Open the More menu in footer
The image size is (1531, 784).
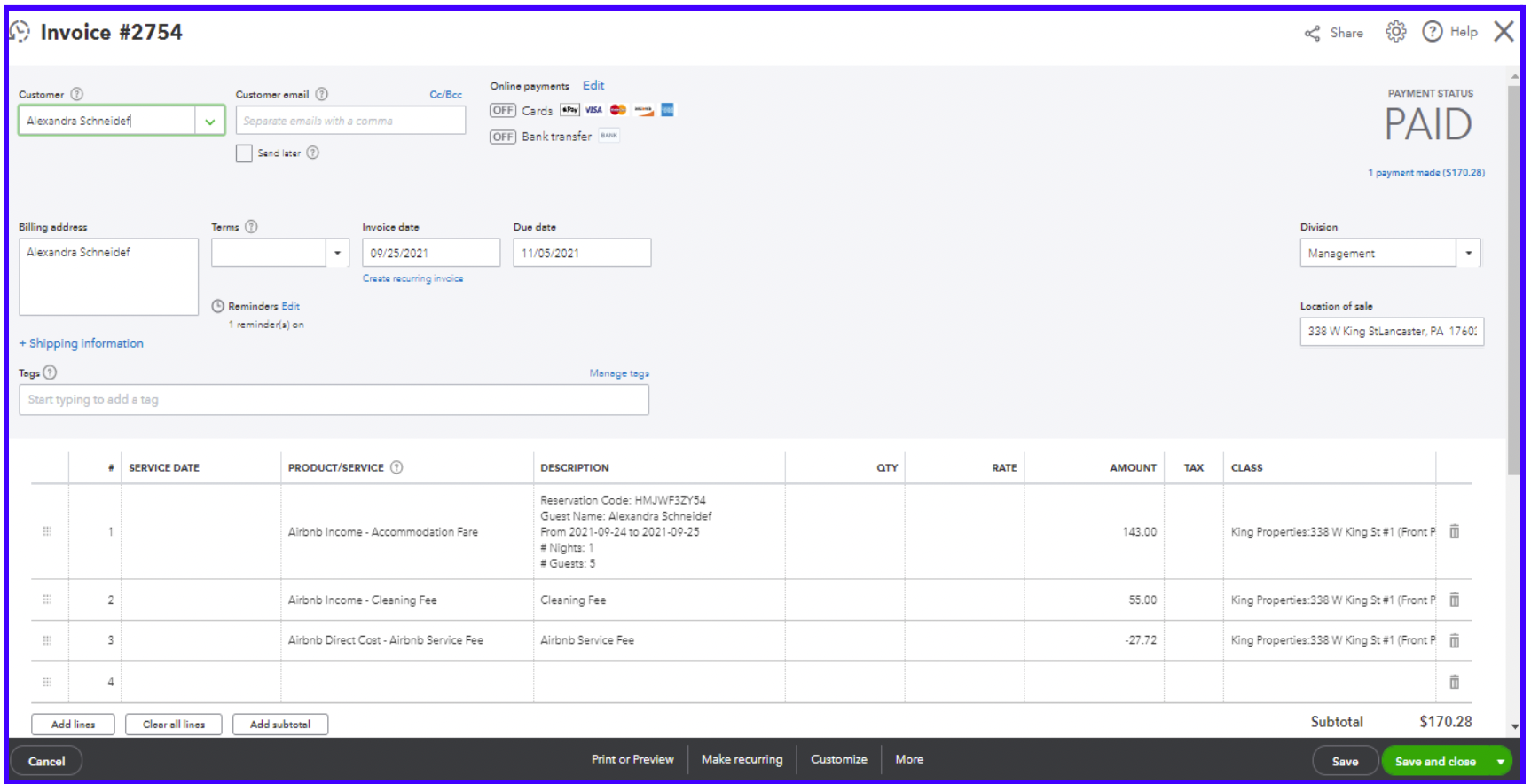909,760
